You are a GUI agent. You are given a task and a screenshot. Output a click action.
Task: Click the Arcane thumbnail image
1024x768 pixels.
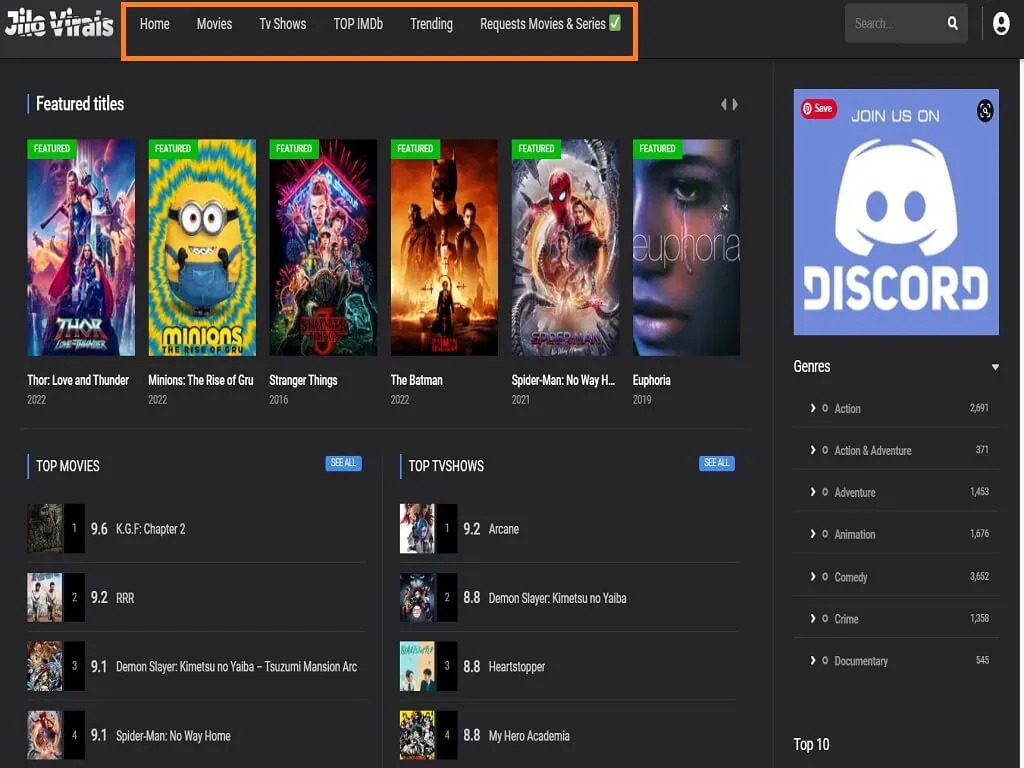(x=417, y=528)
